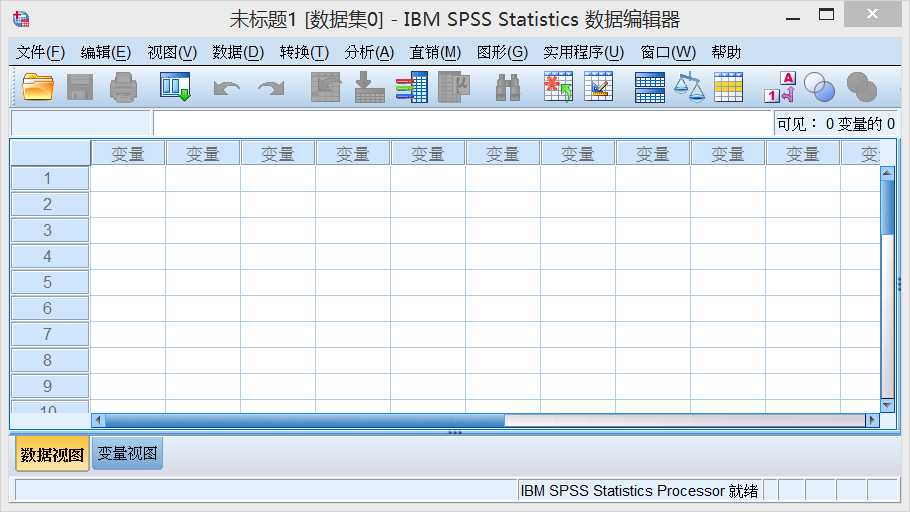Close the SPSS data editor window

(872, 14)
